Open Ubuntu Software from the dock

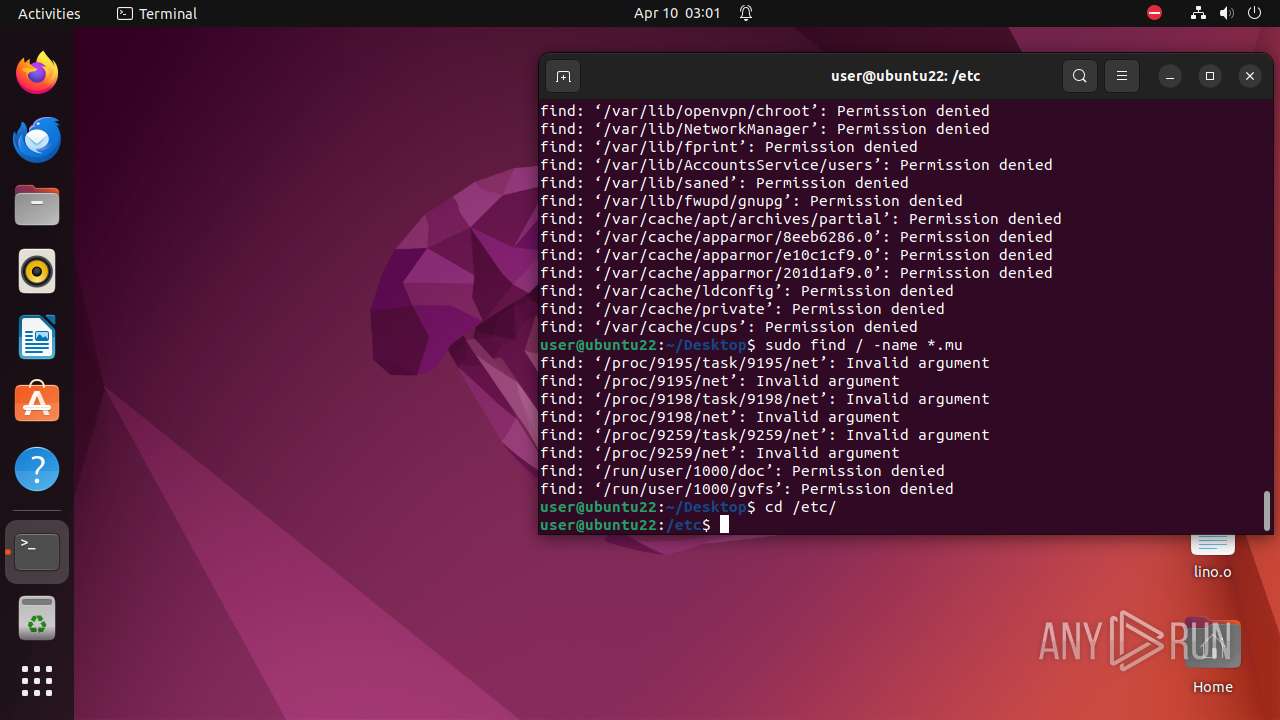pos(37,403)
